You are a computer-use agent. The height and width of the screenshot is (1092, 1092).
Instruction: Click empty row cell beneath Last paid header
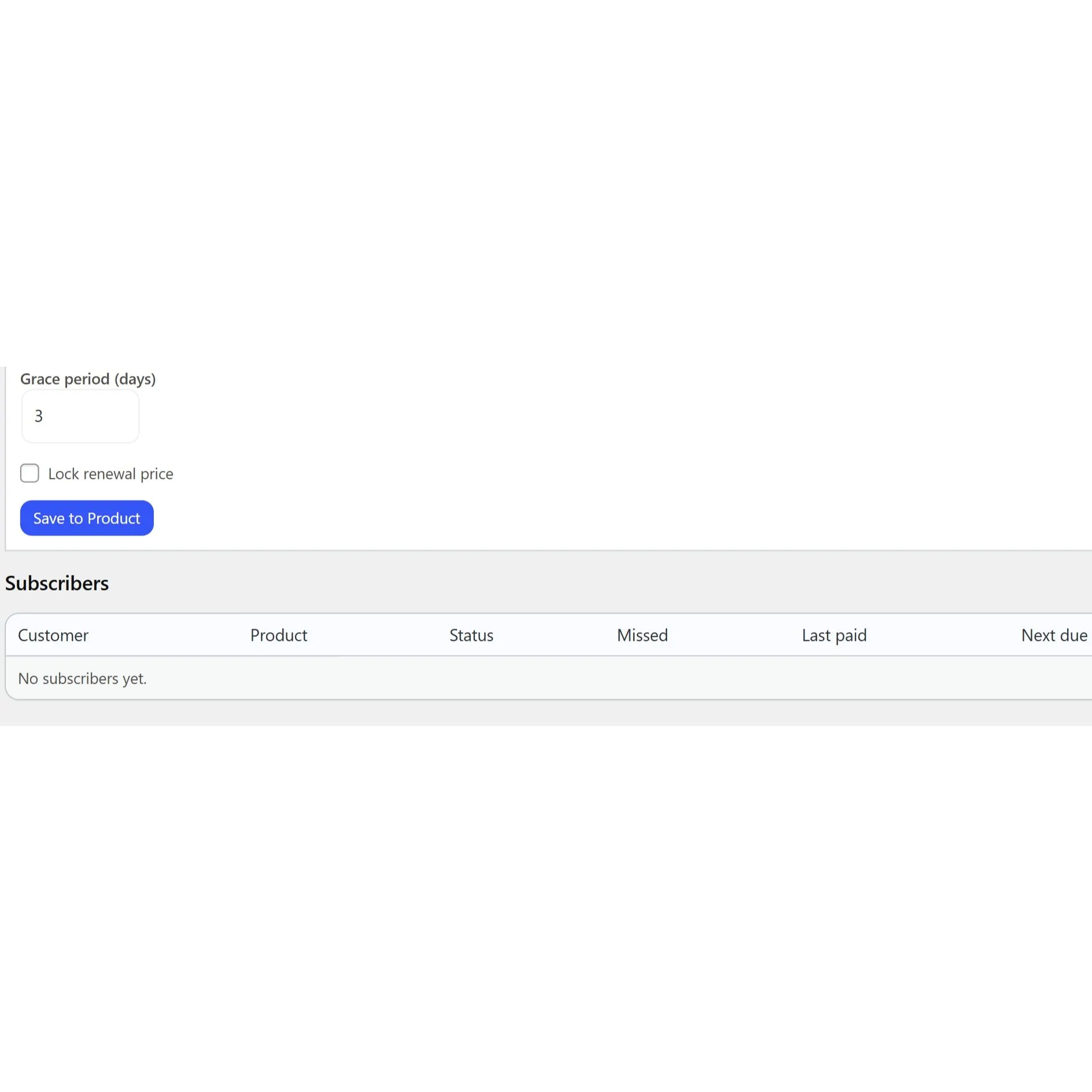tap(833, 678)
